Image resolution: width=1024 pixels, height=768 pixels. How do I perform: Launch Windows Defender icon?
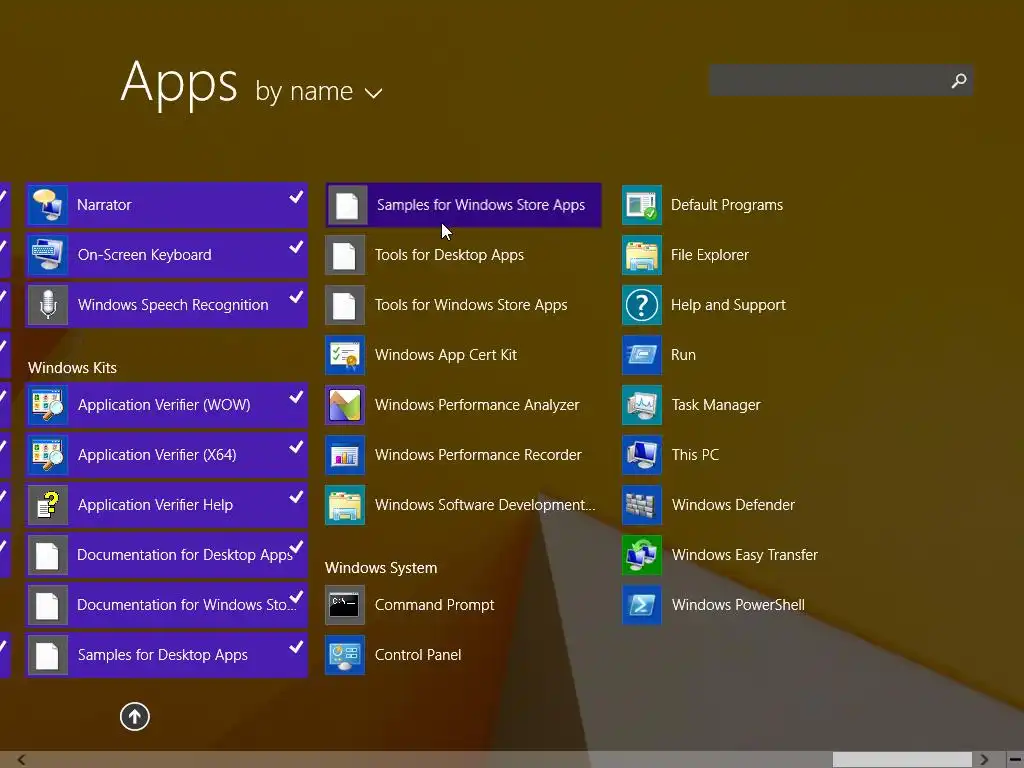642,505
